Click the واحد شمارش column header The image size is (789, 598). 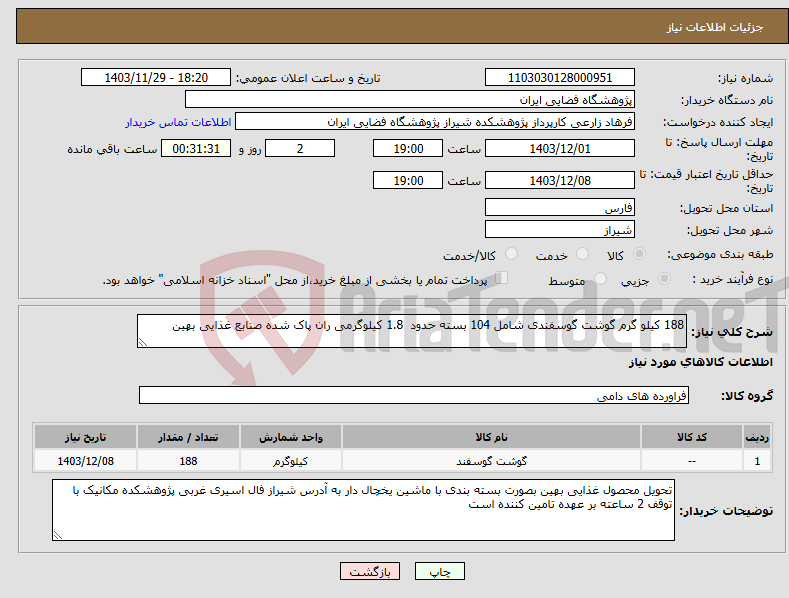[x=291, y=437]
